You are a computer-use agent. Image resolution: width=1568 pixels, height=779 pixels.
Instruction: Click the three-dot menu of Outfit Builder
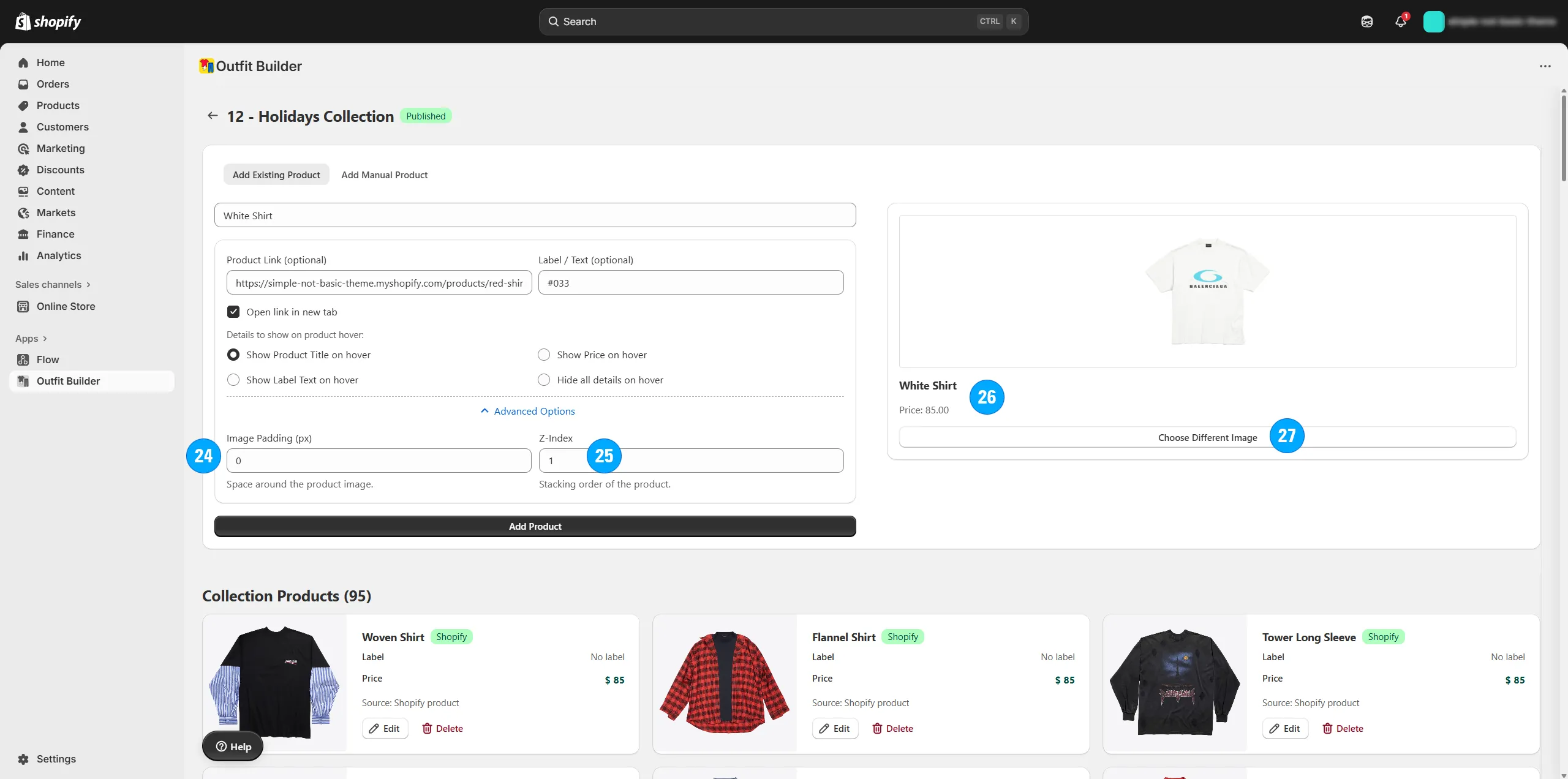(1545, 66)
